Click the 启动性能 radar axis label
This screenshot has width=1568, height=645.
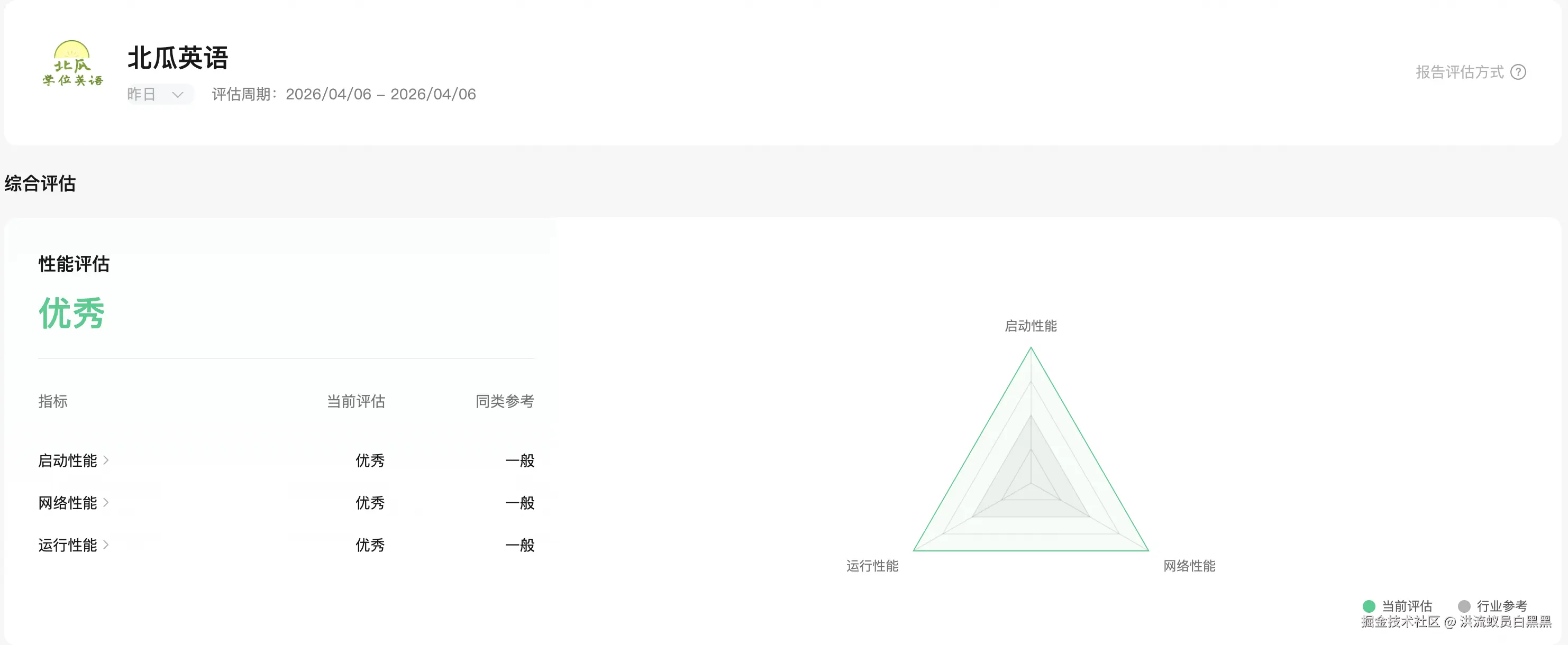pyautogui.click(x=1031, y=326)
